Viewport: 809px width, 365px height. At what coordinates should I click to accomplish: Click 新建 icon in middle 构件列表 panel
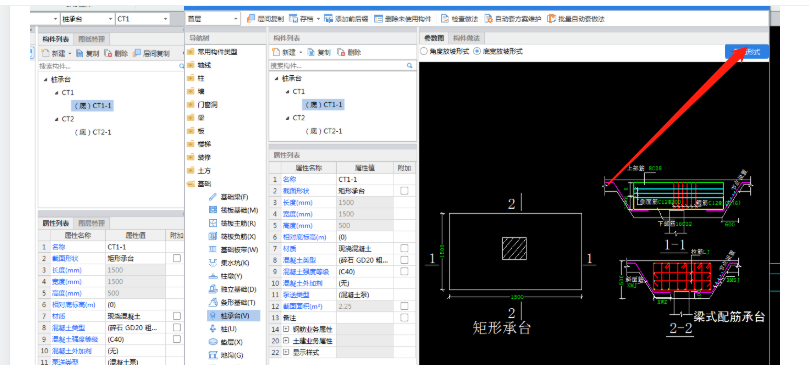276,52
